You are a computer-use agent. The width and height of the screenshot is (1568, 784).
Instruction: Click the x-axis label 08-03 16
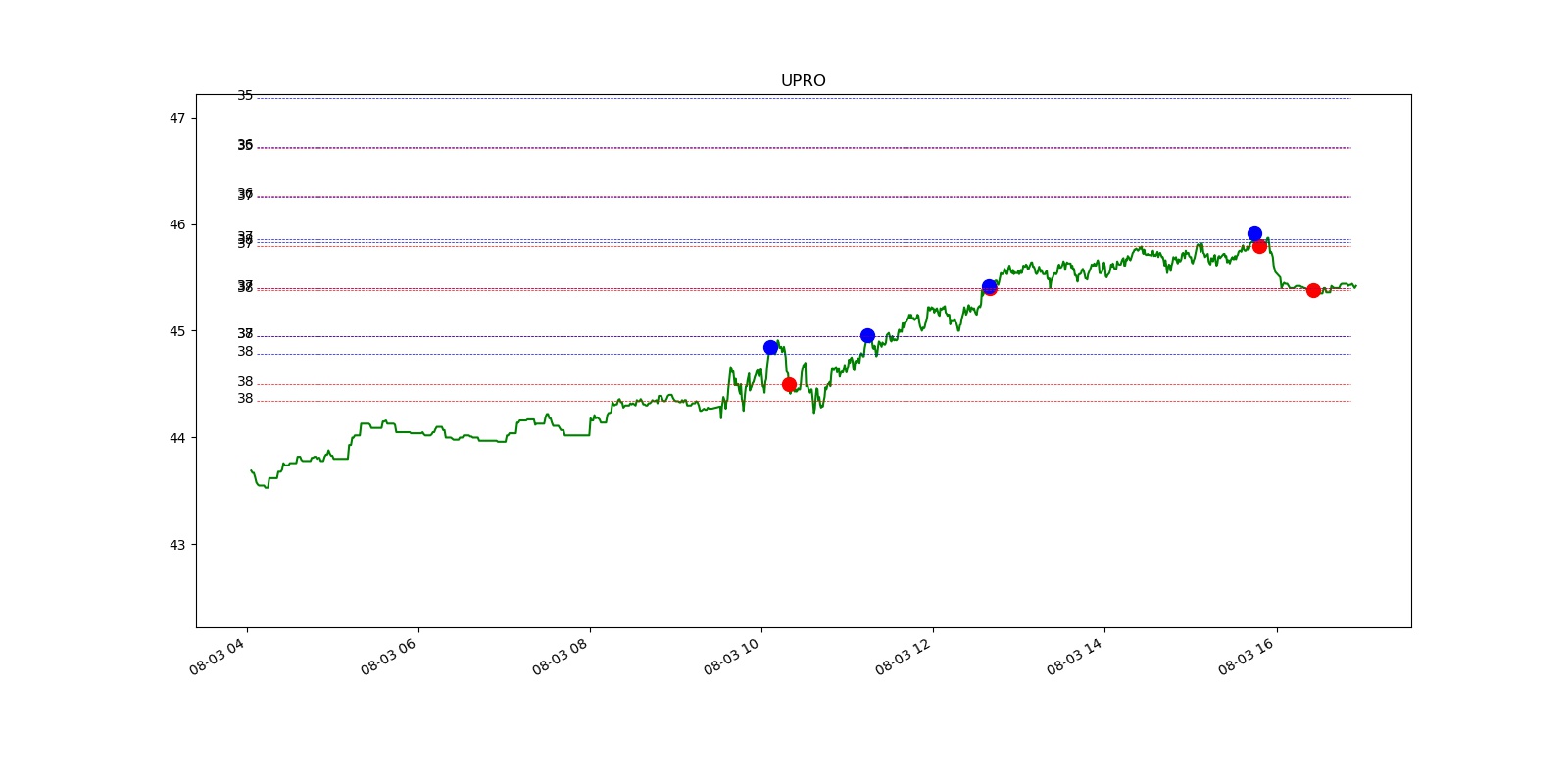(x=1246, y=657)
